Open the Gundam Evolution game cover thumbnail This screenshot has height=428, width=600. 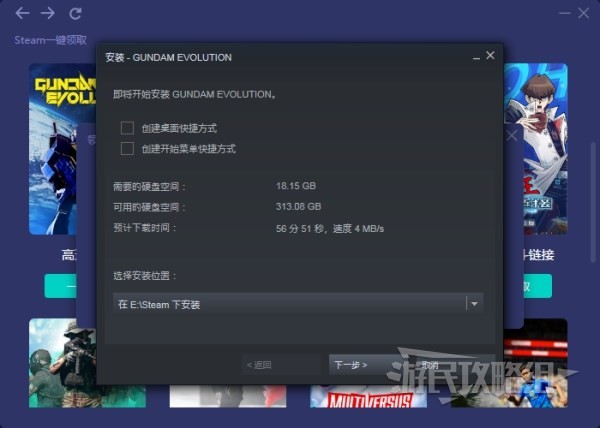tap(62, 149)
